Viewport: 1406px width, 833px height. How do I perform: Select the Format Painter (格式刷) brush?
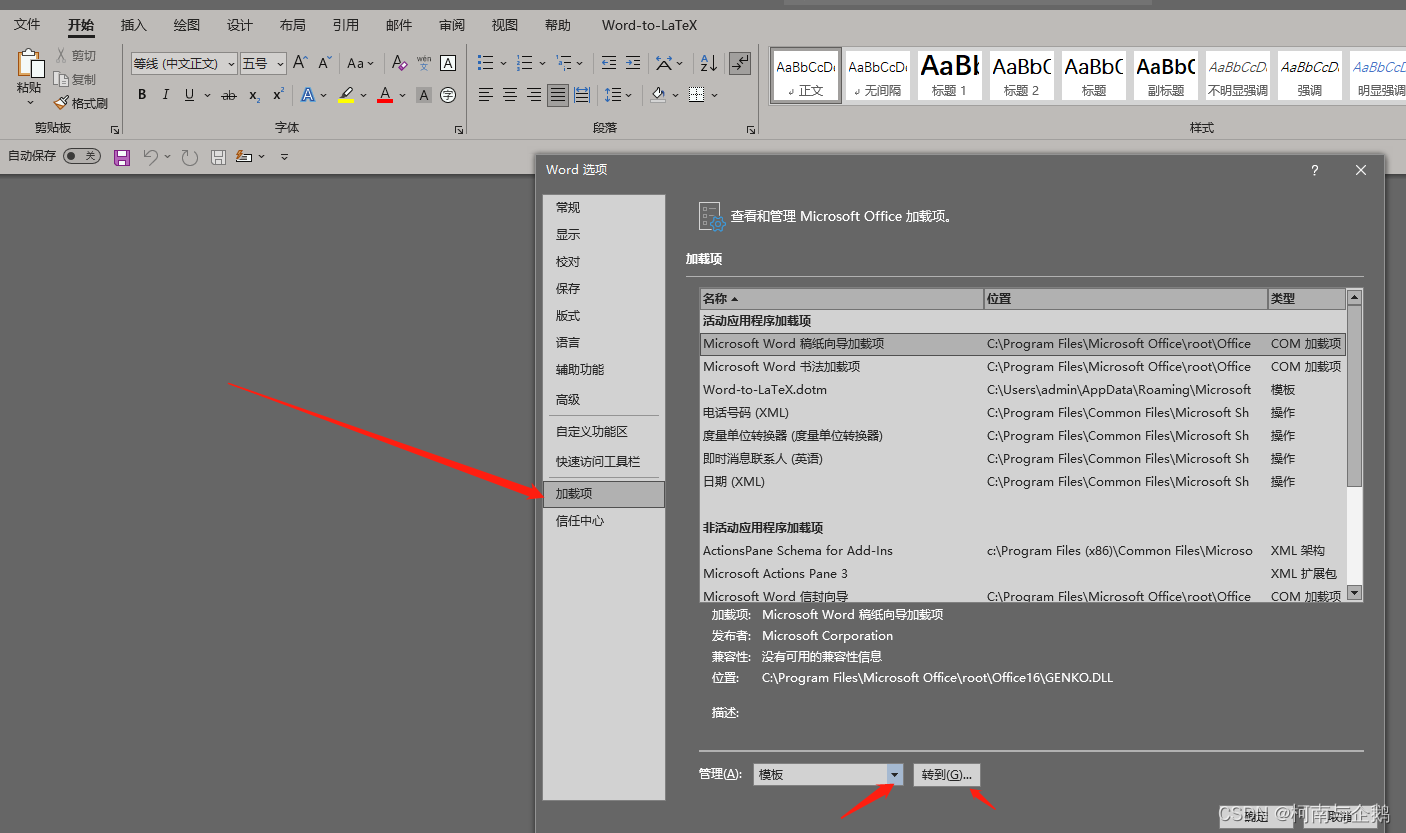[61, 103]
